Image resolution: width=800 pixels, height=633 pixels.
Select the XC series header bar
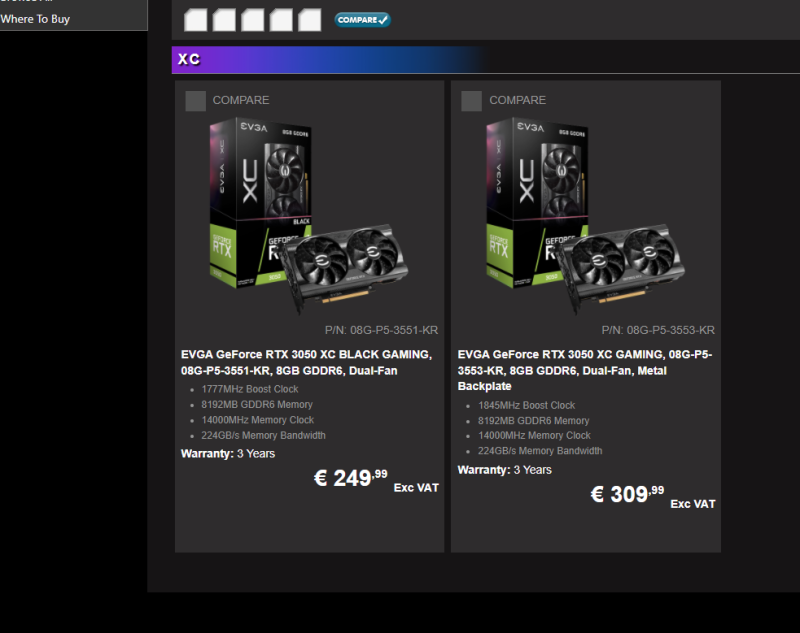pos(486,60)
